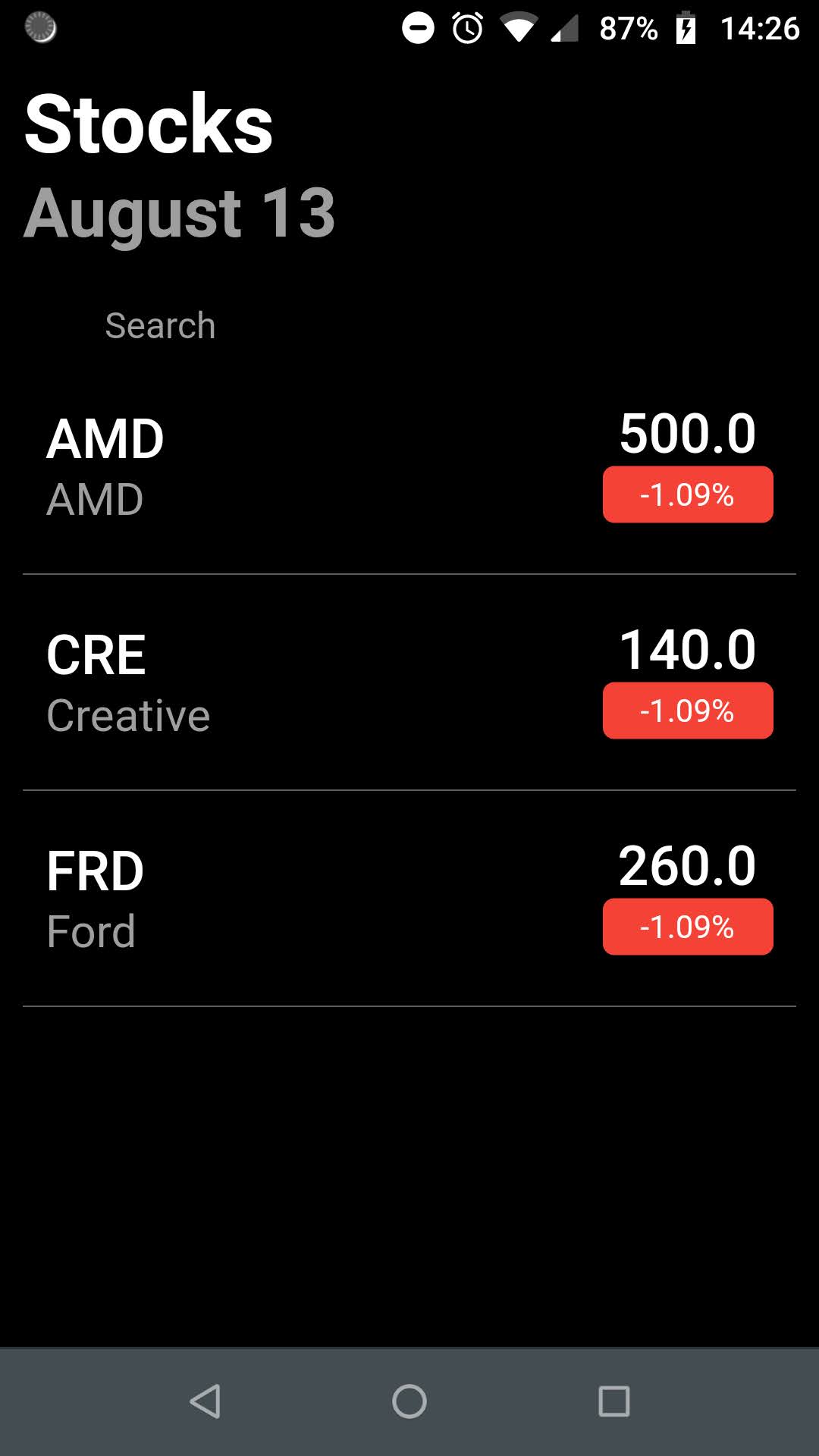Screen dimensions: 819x1456
Task: Tap the Ford price 260.0
Action: 688,866
